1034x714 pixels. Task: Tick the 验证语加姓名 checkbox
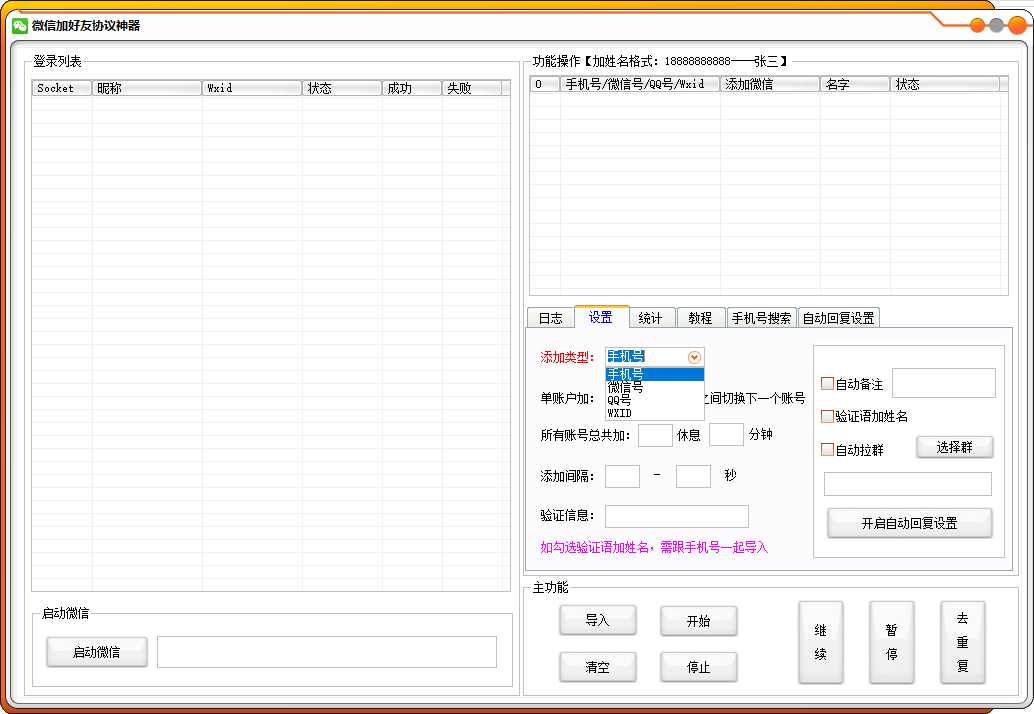(827, 416)
